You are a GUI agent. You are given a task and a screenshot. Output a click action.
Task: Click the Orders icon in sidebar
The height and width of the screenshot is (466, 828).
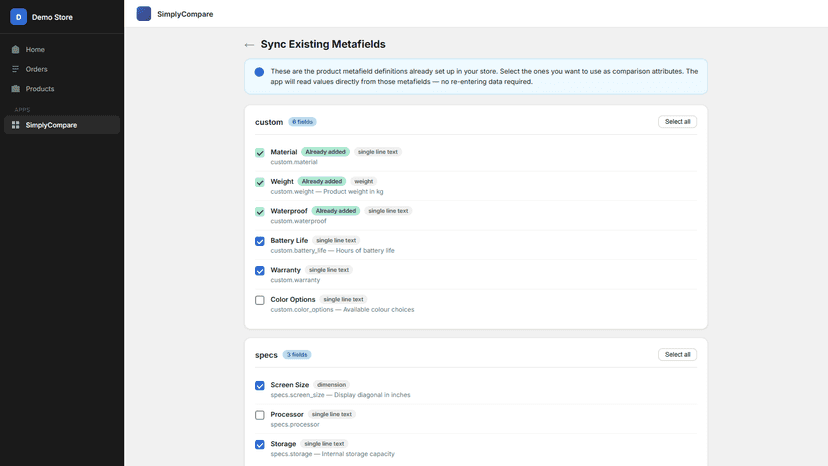(15, 69)
